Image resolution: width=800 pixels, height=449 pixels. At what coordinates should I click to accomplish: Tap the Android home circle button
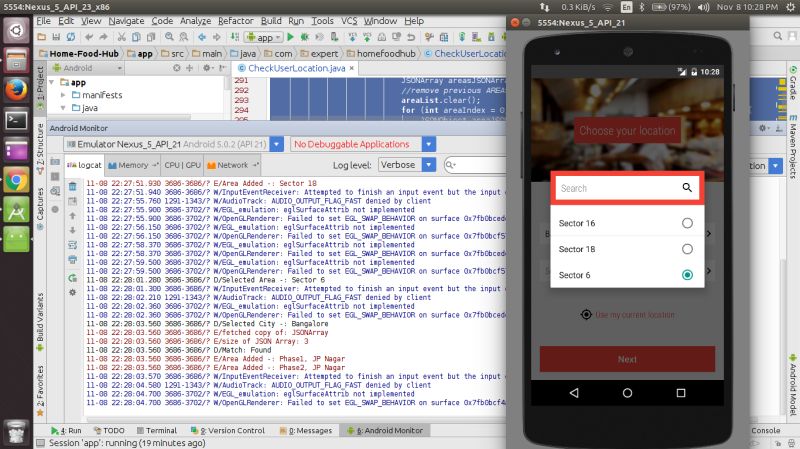click(x=628, y=393)
